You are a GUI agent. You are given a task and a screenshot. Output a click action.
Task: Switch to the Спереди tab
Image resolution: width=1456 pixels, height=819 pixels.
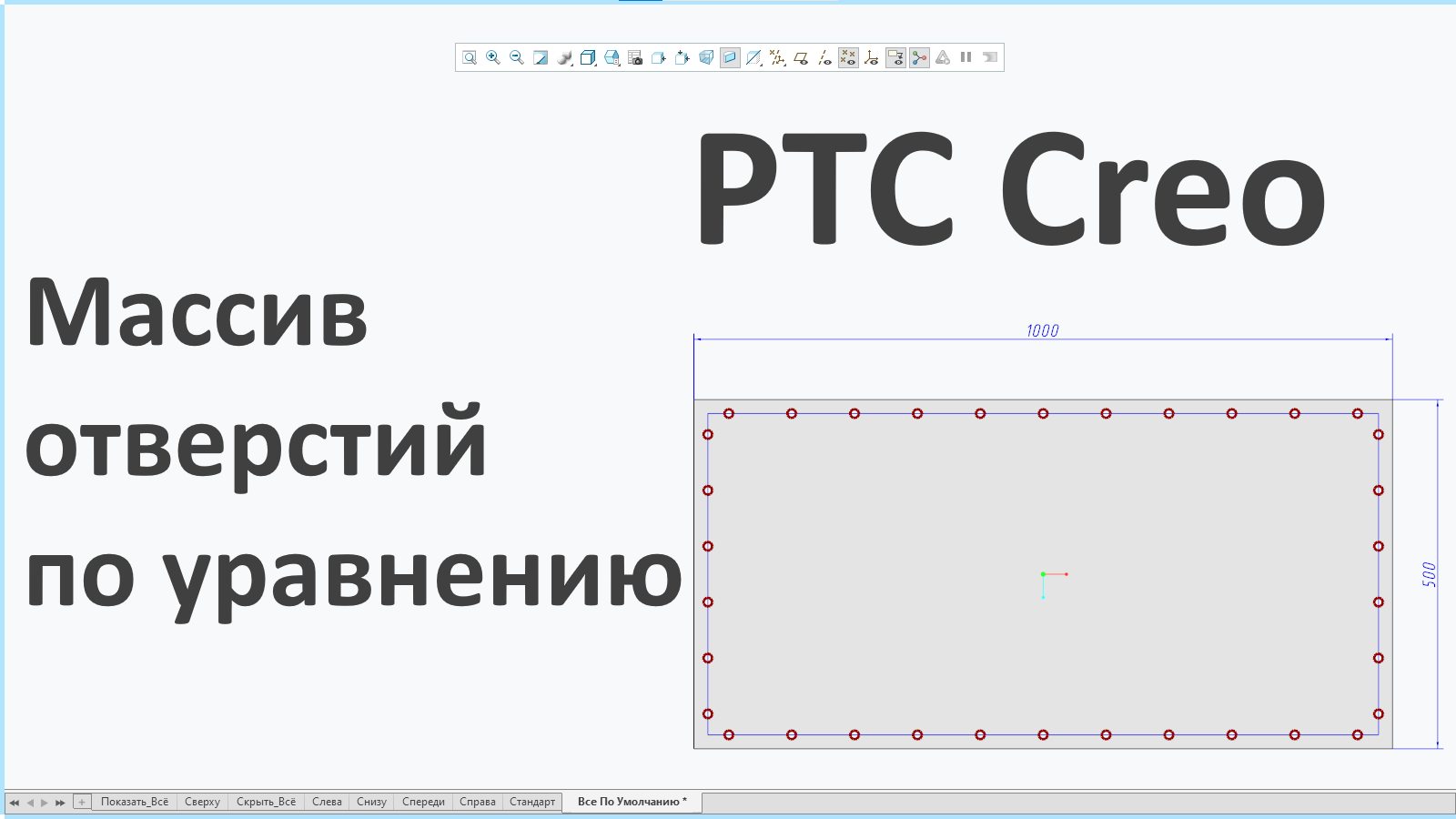pyautogui.click(x=423, y=802)
